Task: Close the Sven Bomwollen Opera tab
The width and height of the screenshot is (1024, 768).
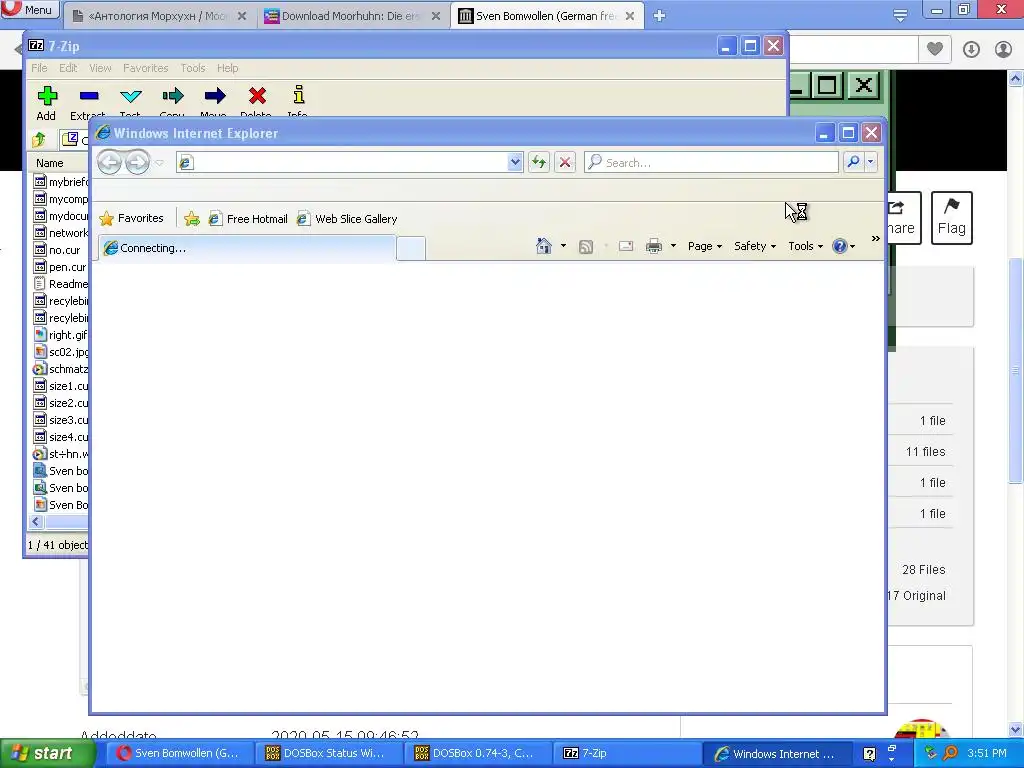Action: click(x=630, y=16)
